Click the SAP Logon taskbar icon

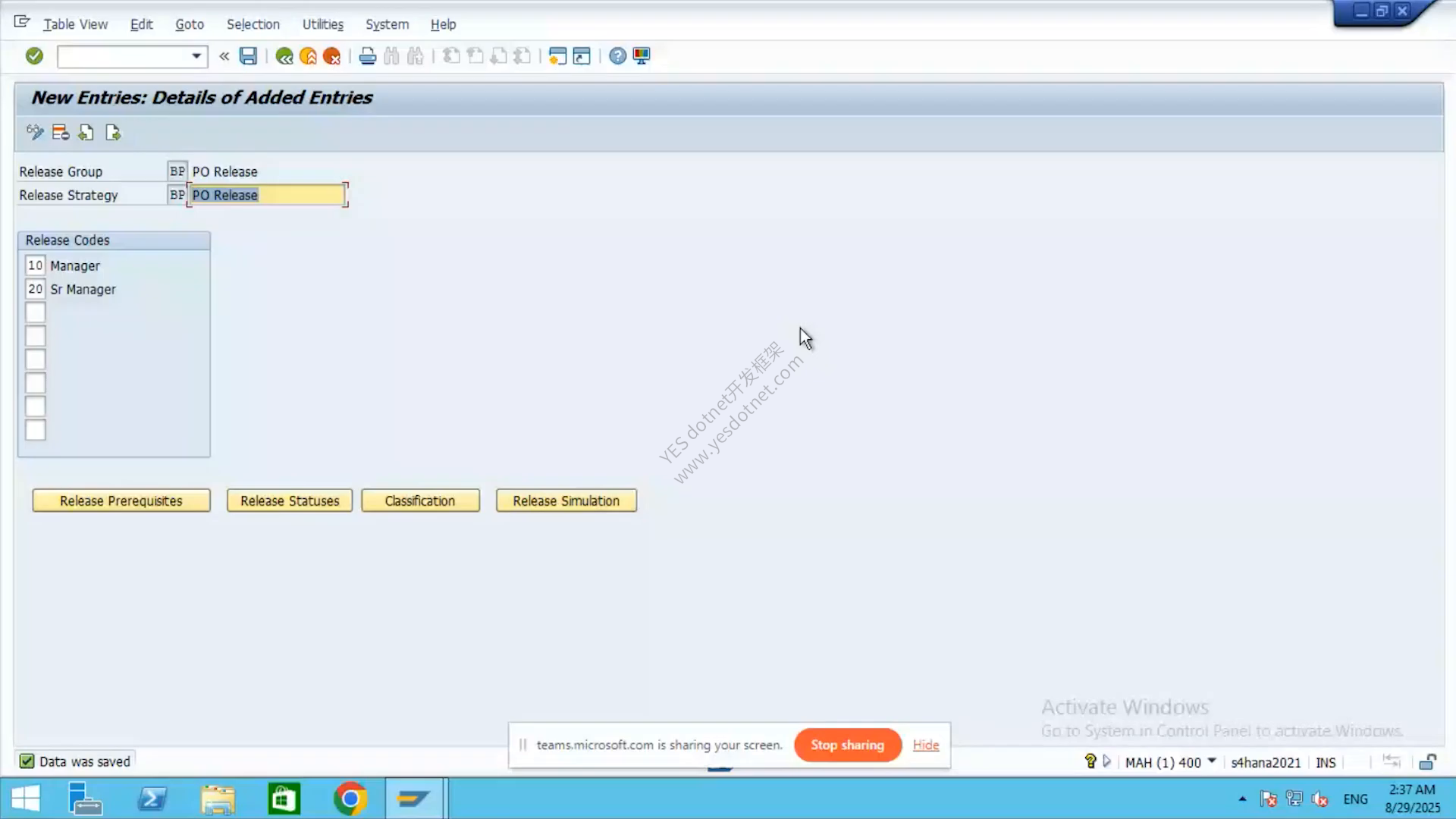pyautogui.click(x=414, y=799)
